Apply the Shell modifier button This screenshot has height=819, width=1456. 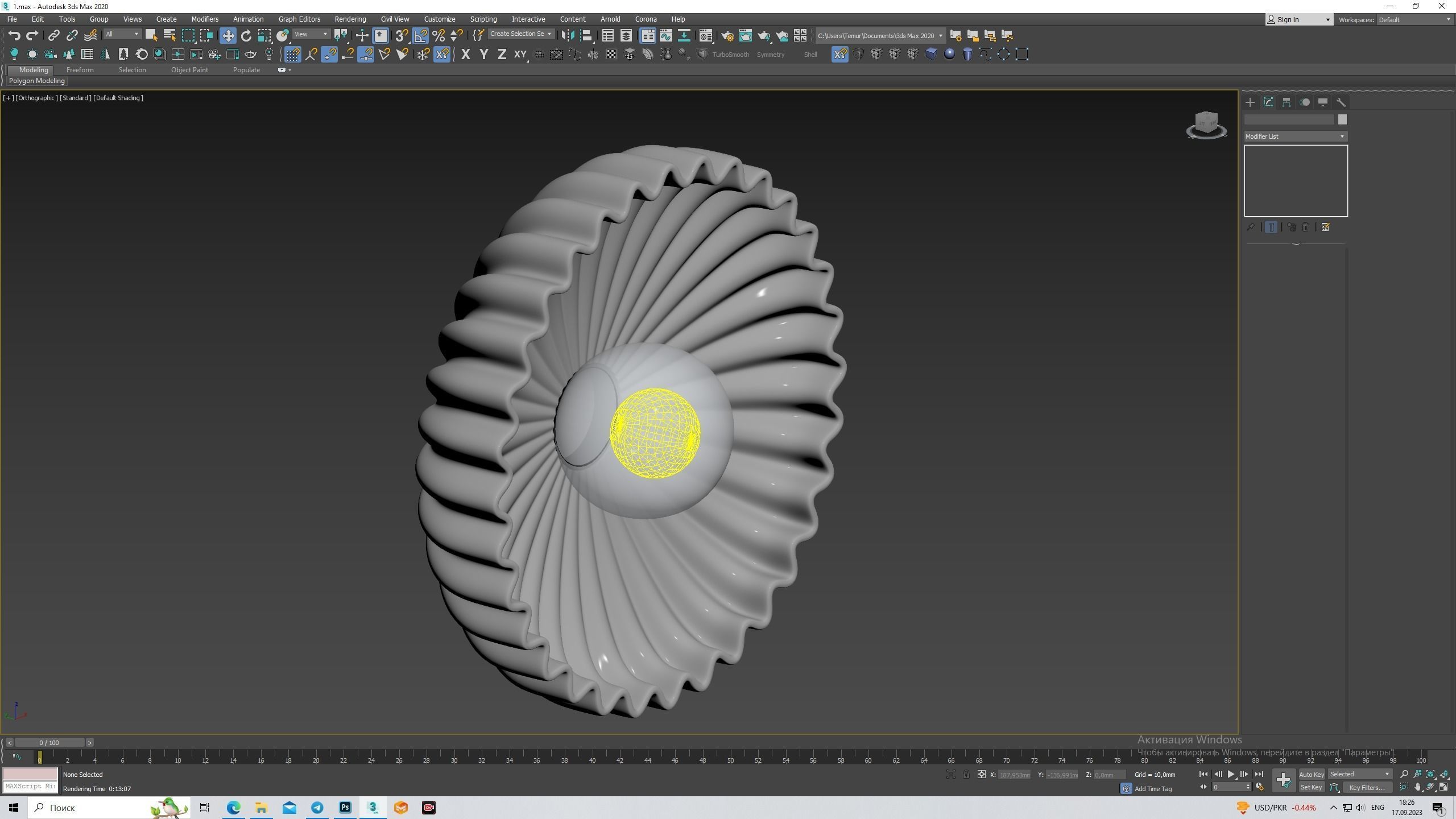tap(810, 55)
